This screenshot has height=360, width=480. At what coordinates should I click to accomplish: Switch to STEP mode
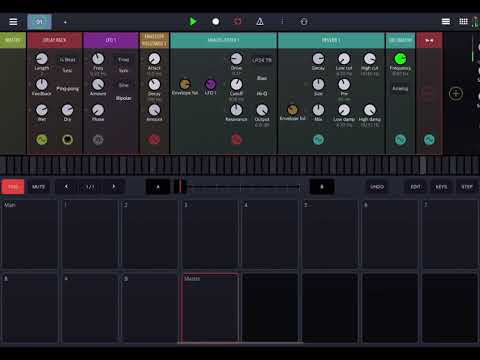(x=467, y=187)
